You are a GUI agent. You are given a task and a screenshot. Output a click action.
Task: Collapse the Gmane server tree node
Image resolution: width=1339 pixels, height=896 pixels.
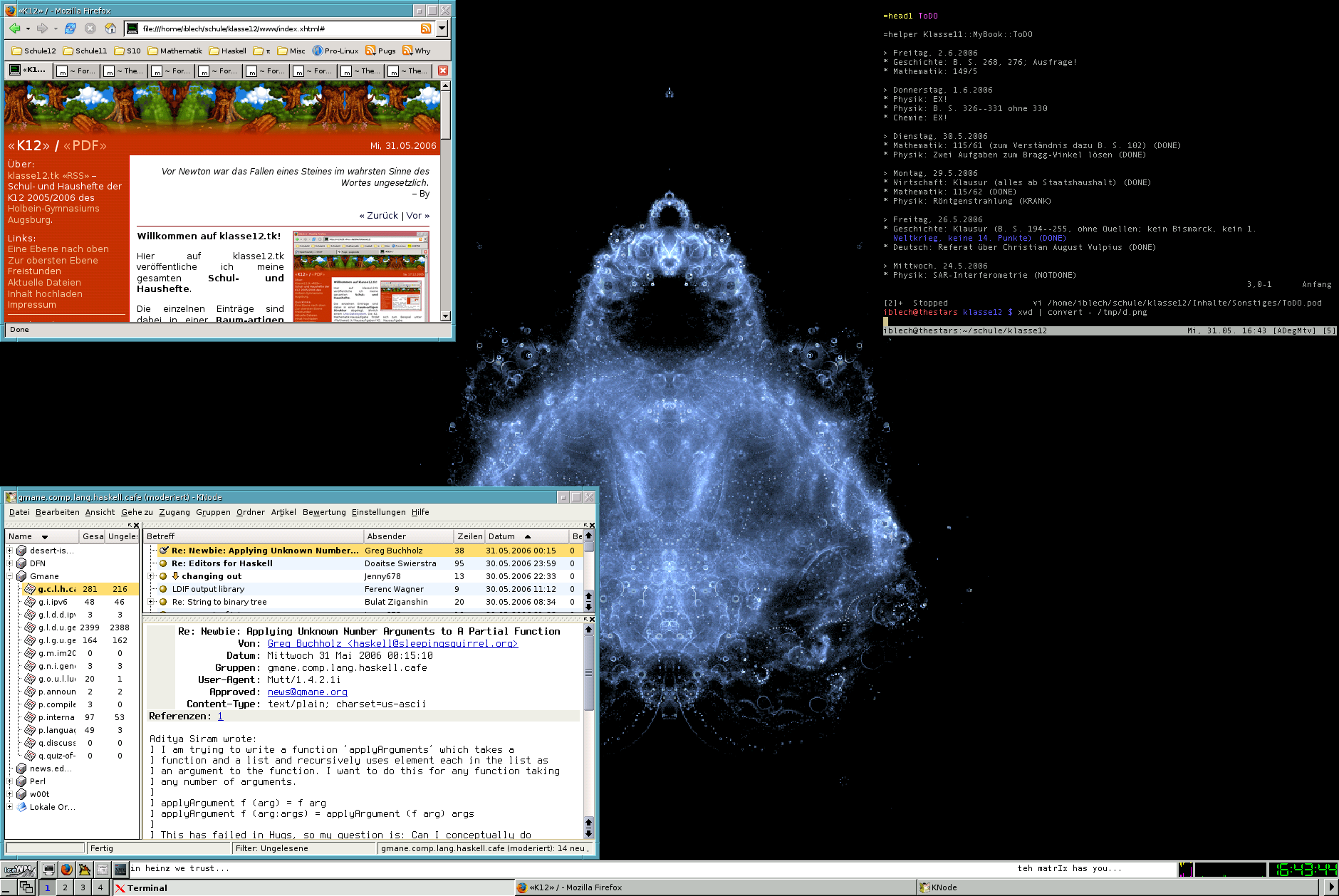[9, 576]
